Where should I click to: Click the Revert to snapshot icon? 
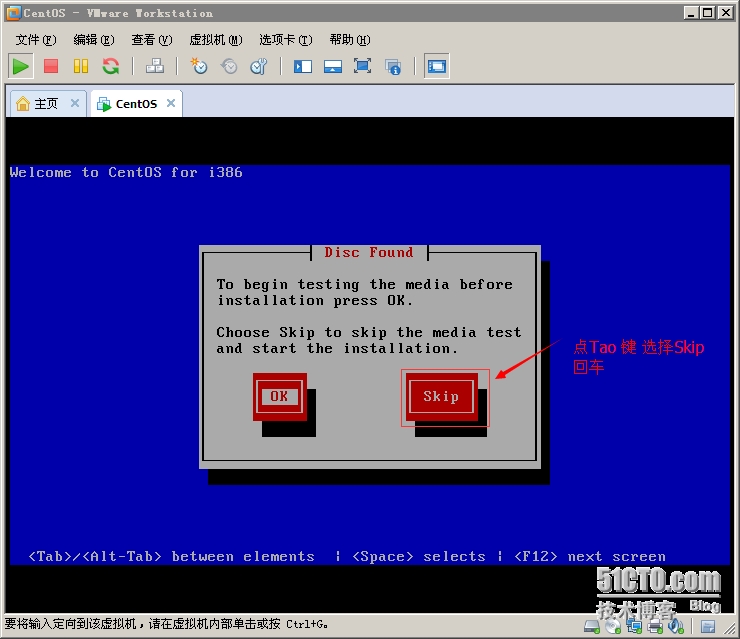click(229, 66)
